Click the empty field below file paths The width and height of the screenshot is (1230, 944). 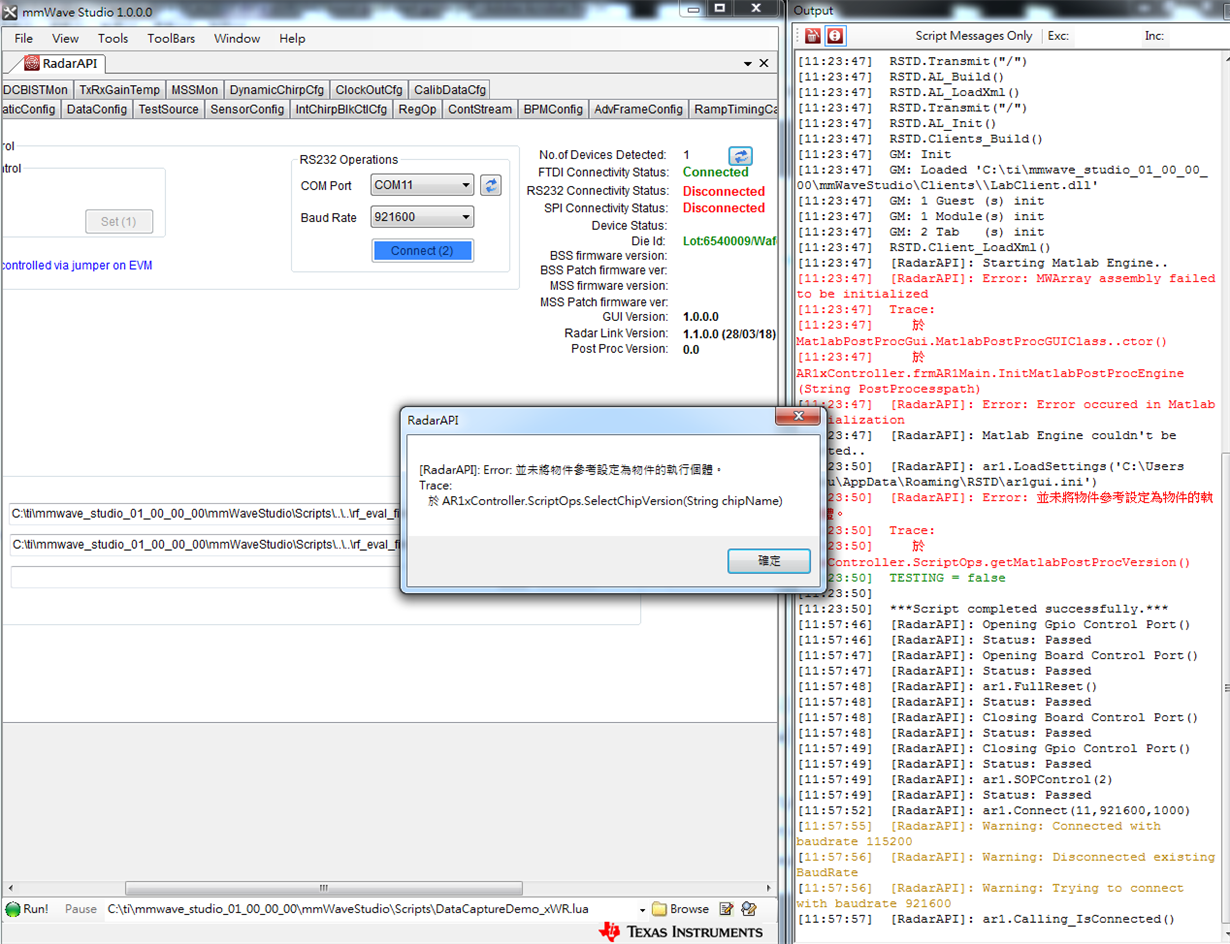205,577
